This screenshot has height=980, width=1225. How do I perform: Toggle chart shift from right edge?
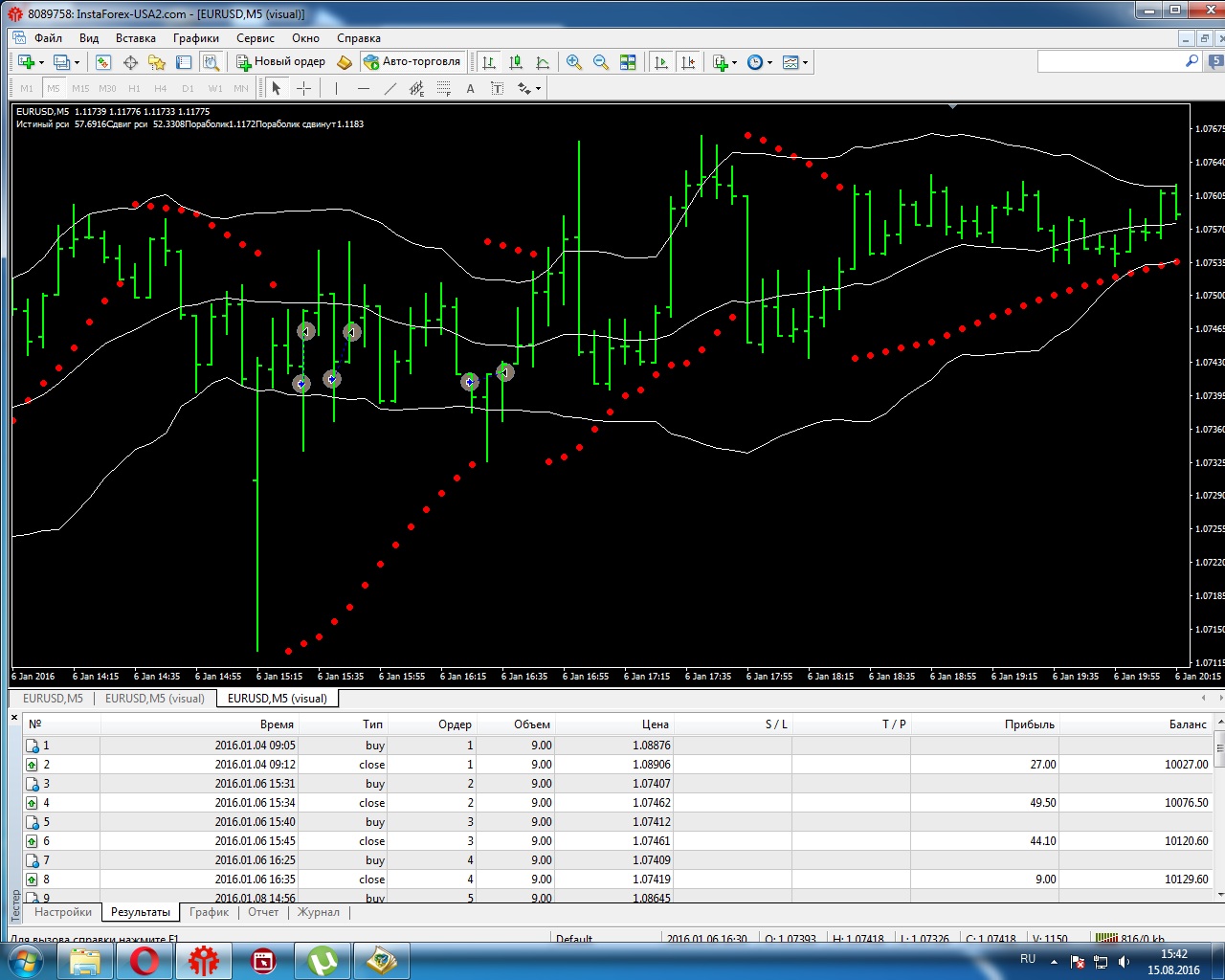click(687, 62)
